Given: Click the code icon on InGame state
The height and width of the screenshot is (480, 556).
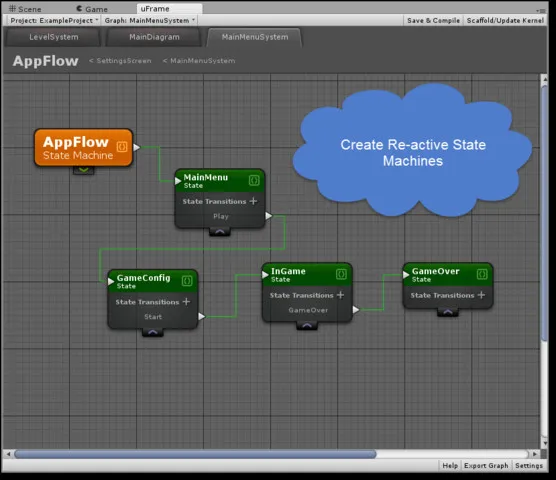Looking at the screenshot, I should 341,274.
